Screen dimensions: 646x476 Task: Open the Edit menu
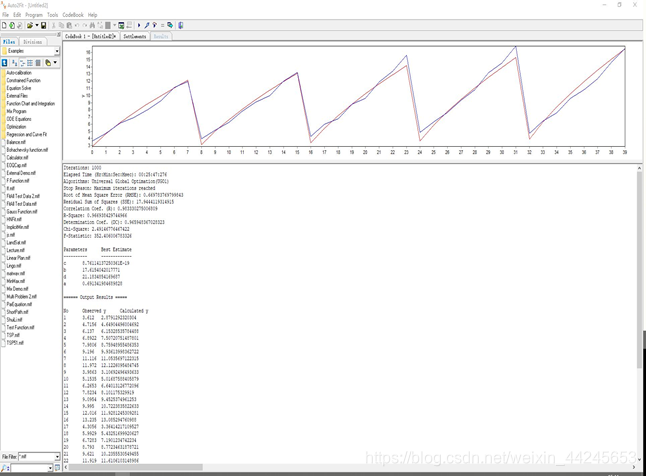click(17, 15)
